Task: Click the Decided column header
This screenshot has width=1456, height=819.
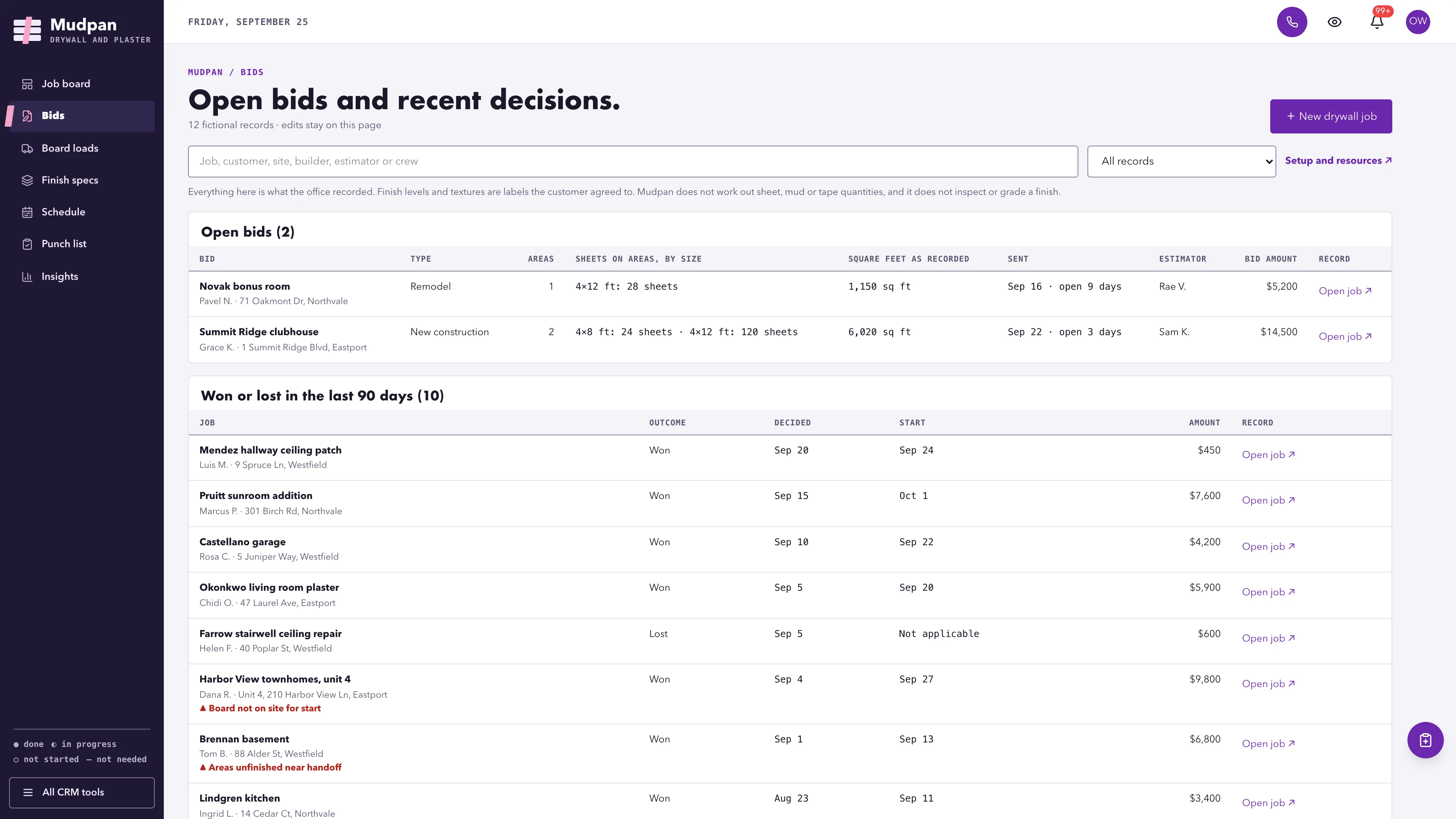Action: 792,423
